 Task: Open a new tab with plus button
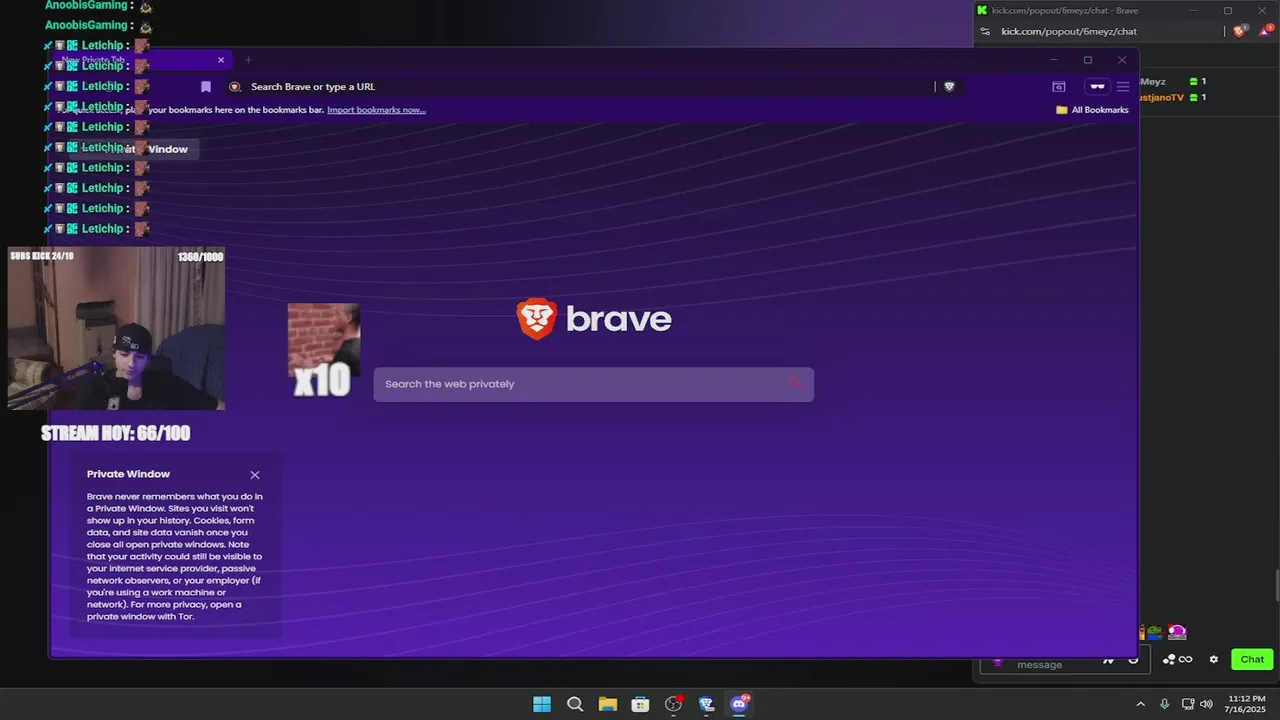point(248,60)
